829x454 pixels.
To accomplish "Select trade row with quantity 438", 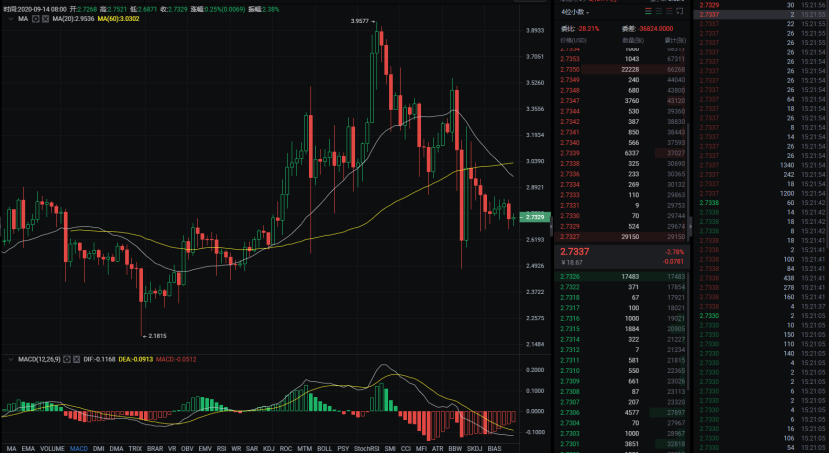I will pos(762,279).
